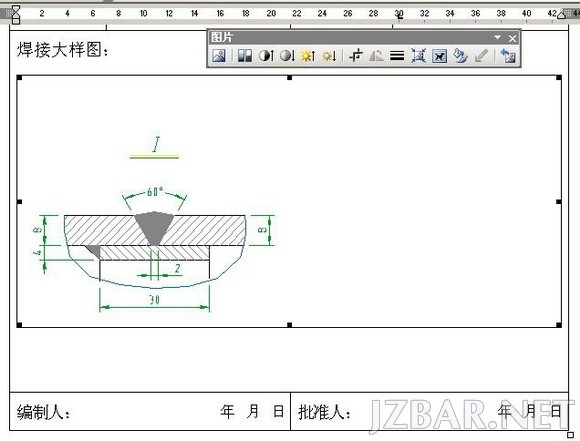Viewport: 580px width, 441px height.
Task: Increase picture brightness with sun icon
Action: (308, 56)
